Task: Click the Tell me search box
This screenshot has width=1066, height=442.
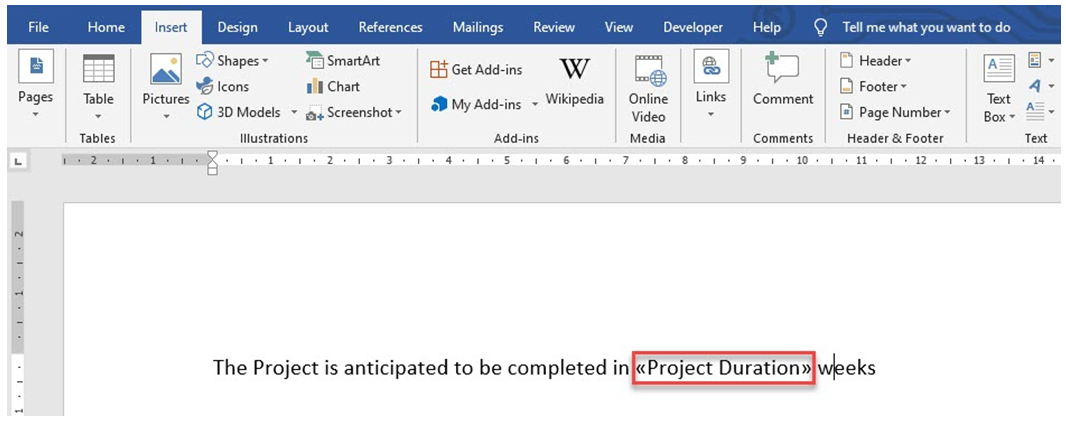Action: [x=912, y=27]
